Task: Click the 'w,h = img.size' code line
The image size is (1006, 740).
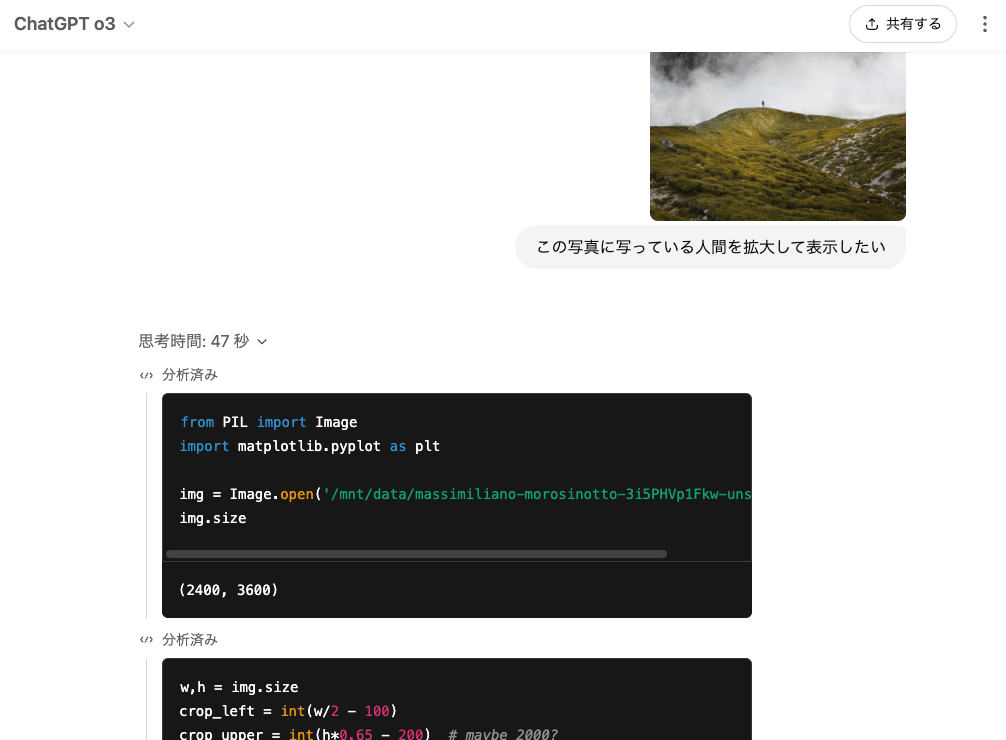Action: click(x=239, y=687)
